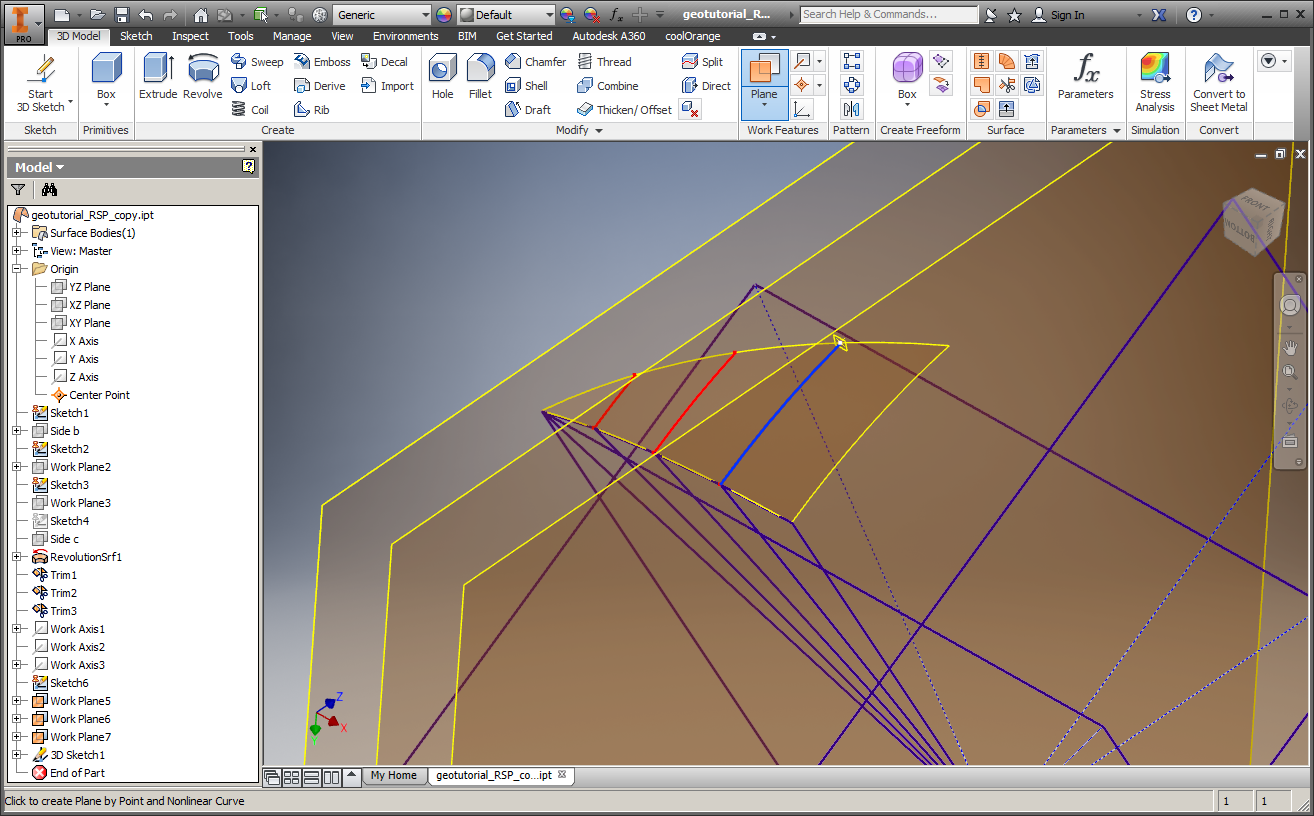Image resolution: width=1314 pixels, height=816 pixels.
Task: Expand the Work Plane5 node
Action: (x=17, y=701)
